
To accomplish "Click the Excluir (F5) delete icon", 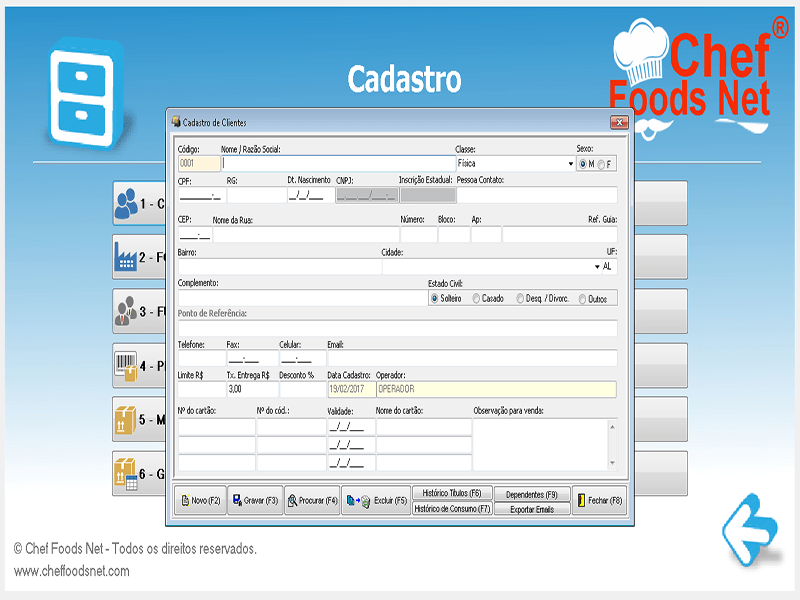I will coord(356,499).
